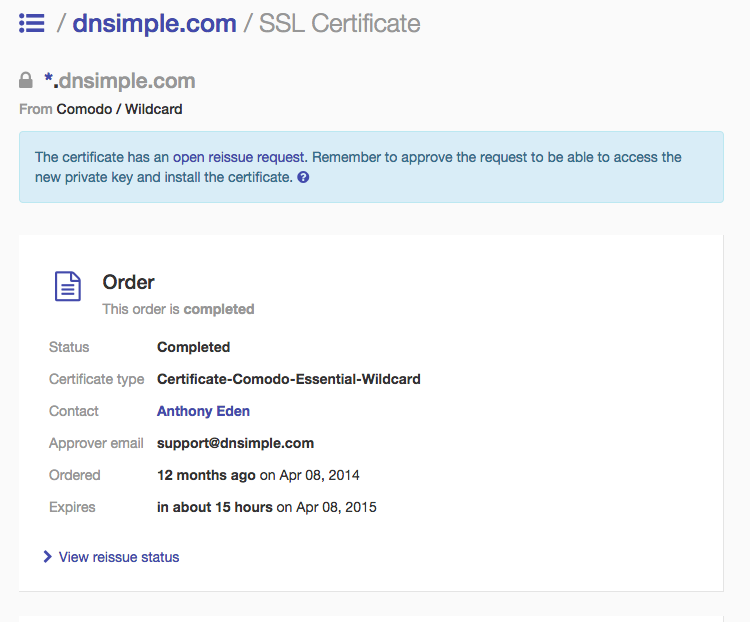Click the Approver email label
The width and height of the screenshot is (750, 622).
[x=96, y=443]
